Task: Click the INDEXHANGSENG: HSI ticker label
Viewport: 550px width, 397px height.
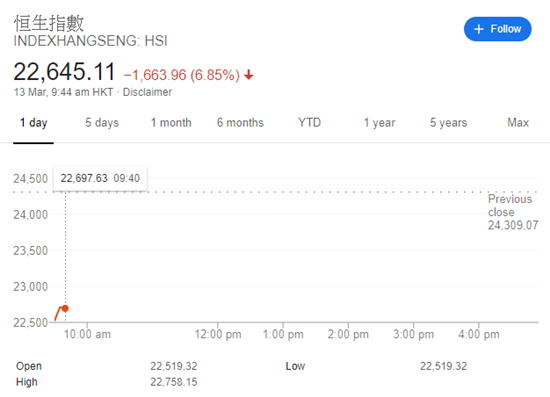Action: (90, 41)
